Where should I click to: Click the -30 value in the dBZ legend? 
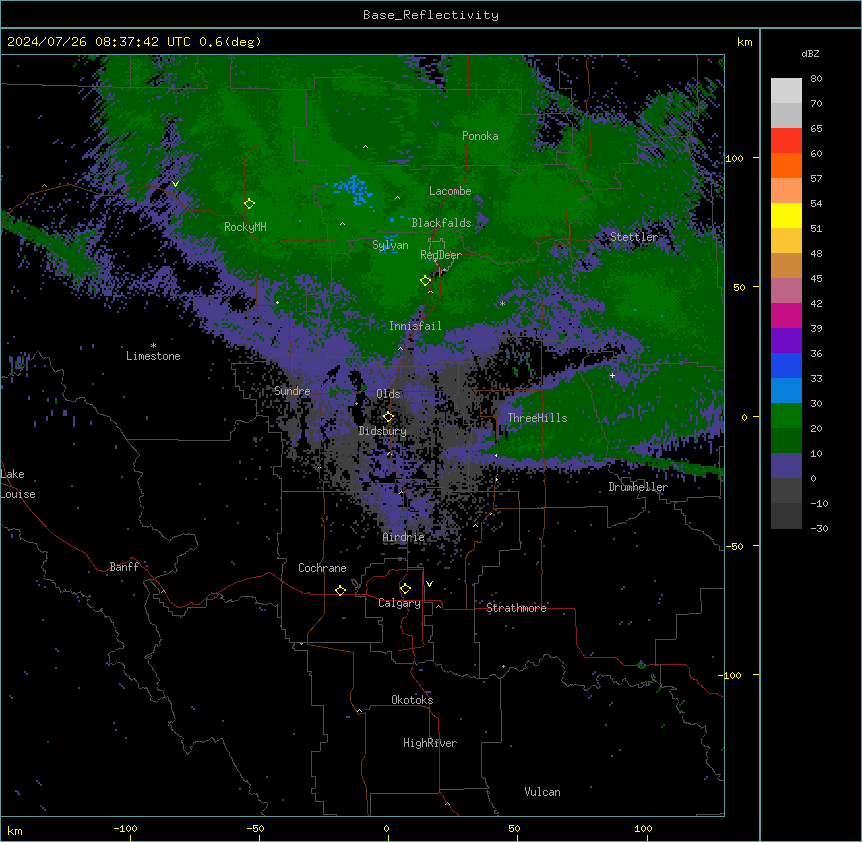pos(819,528)
